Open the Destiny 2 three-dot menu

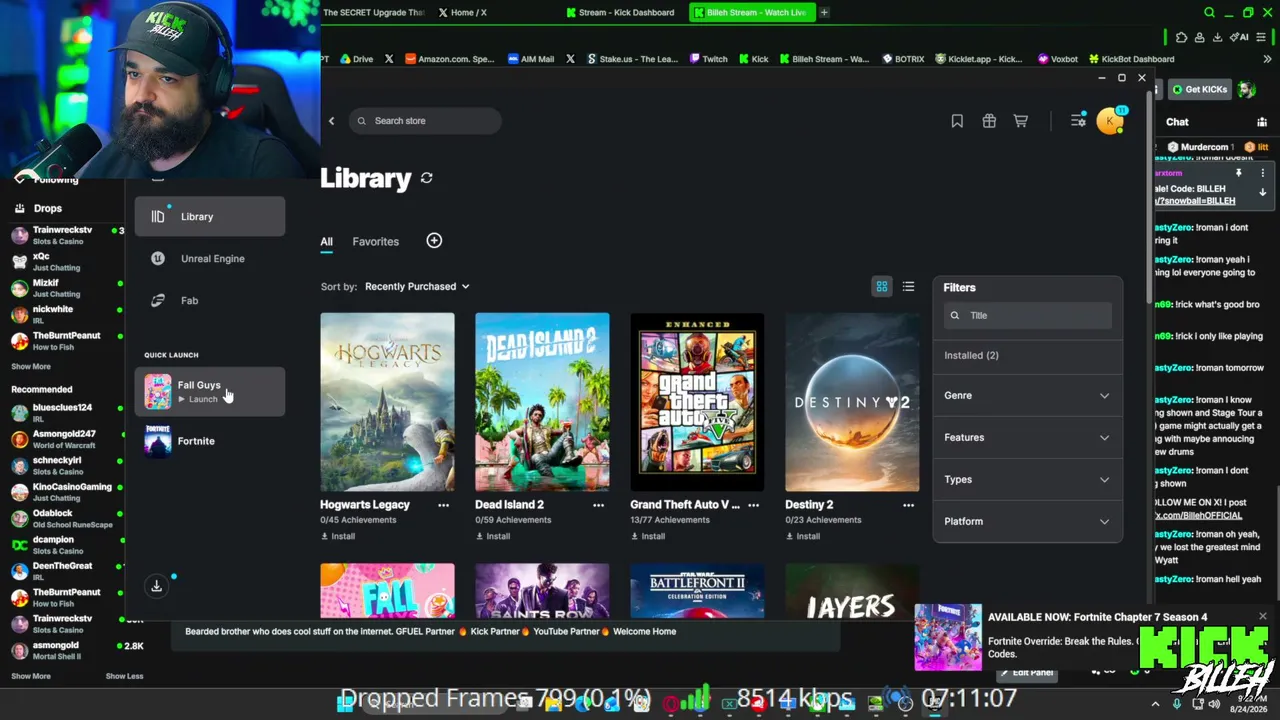coord(908,505)
